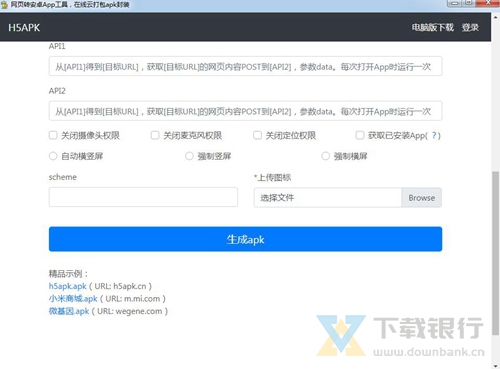Tick the 获取已安装App checkbox
Viewport: 500px width, 369px height.
click(360, 135)
